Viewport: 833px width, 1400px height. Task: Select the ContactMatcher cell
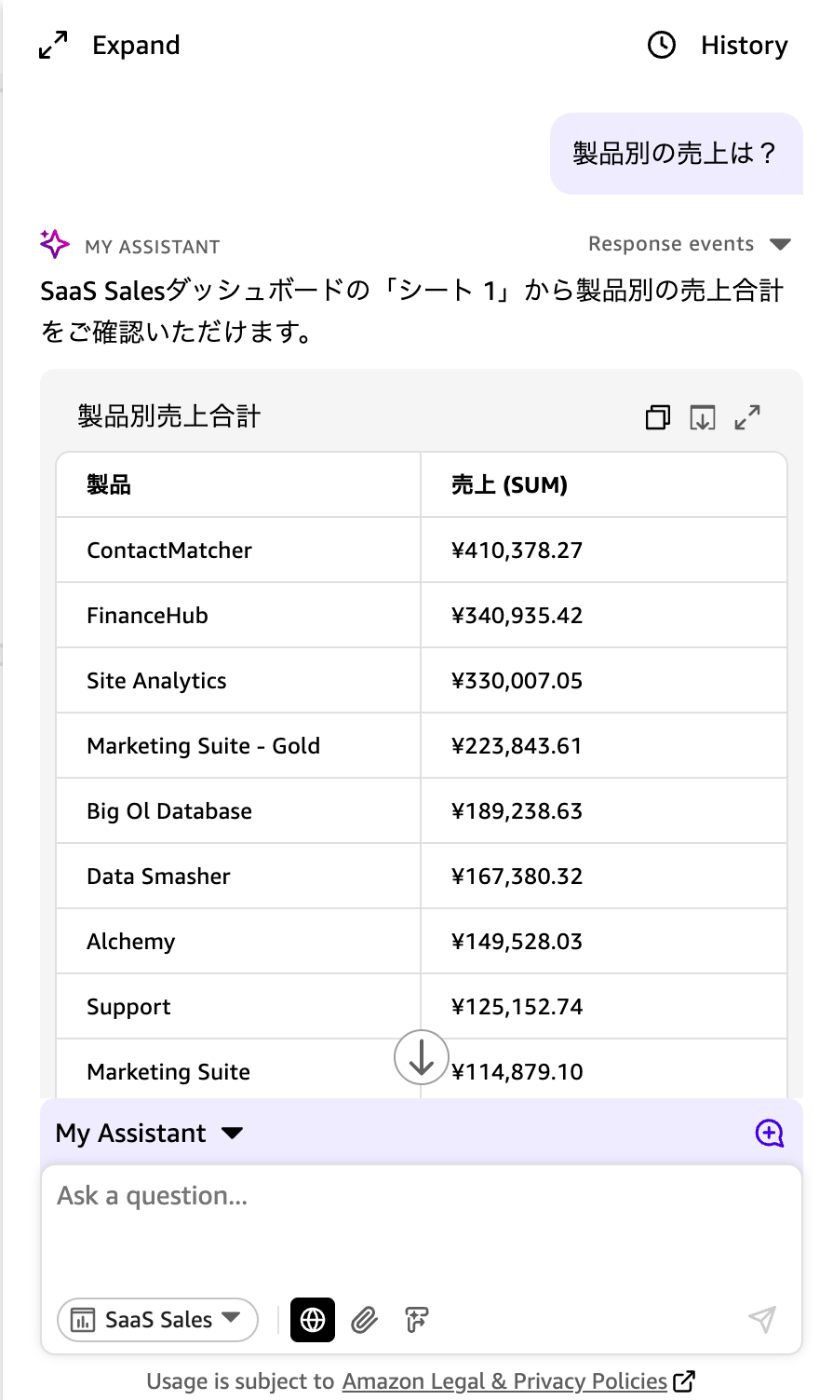(239, 550)
